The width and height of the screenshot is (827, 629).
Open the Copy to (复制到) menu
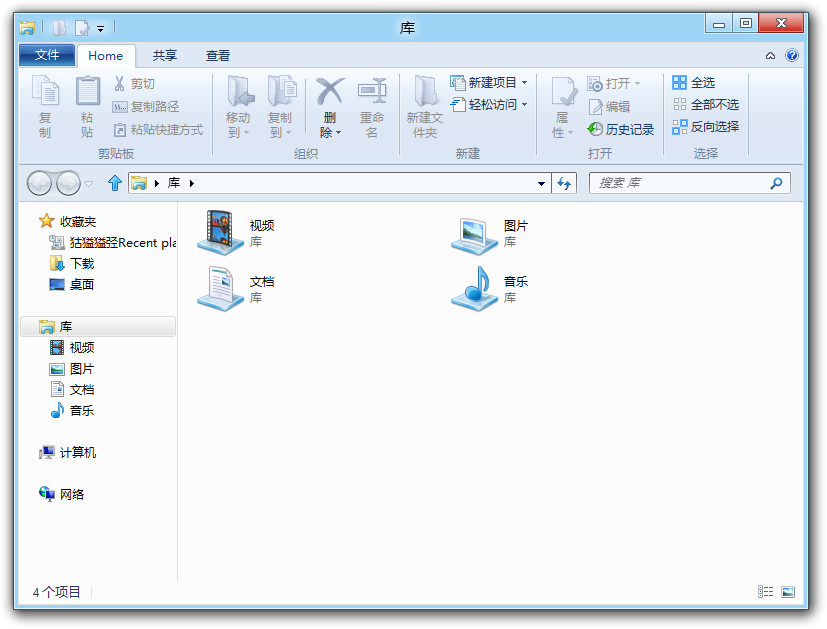pyautogui.click(x=281, y=107)
